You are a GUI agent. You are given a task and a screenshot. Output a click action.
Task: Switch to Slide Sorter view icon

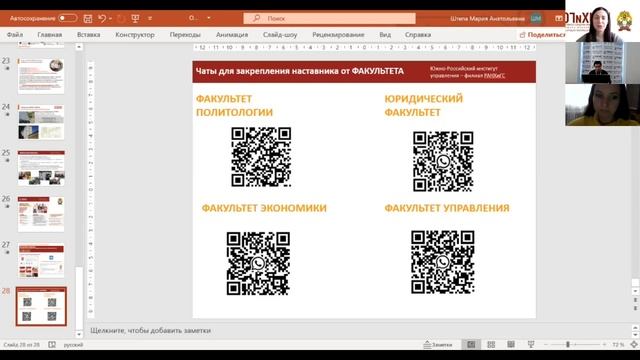click(491, 345)
